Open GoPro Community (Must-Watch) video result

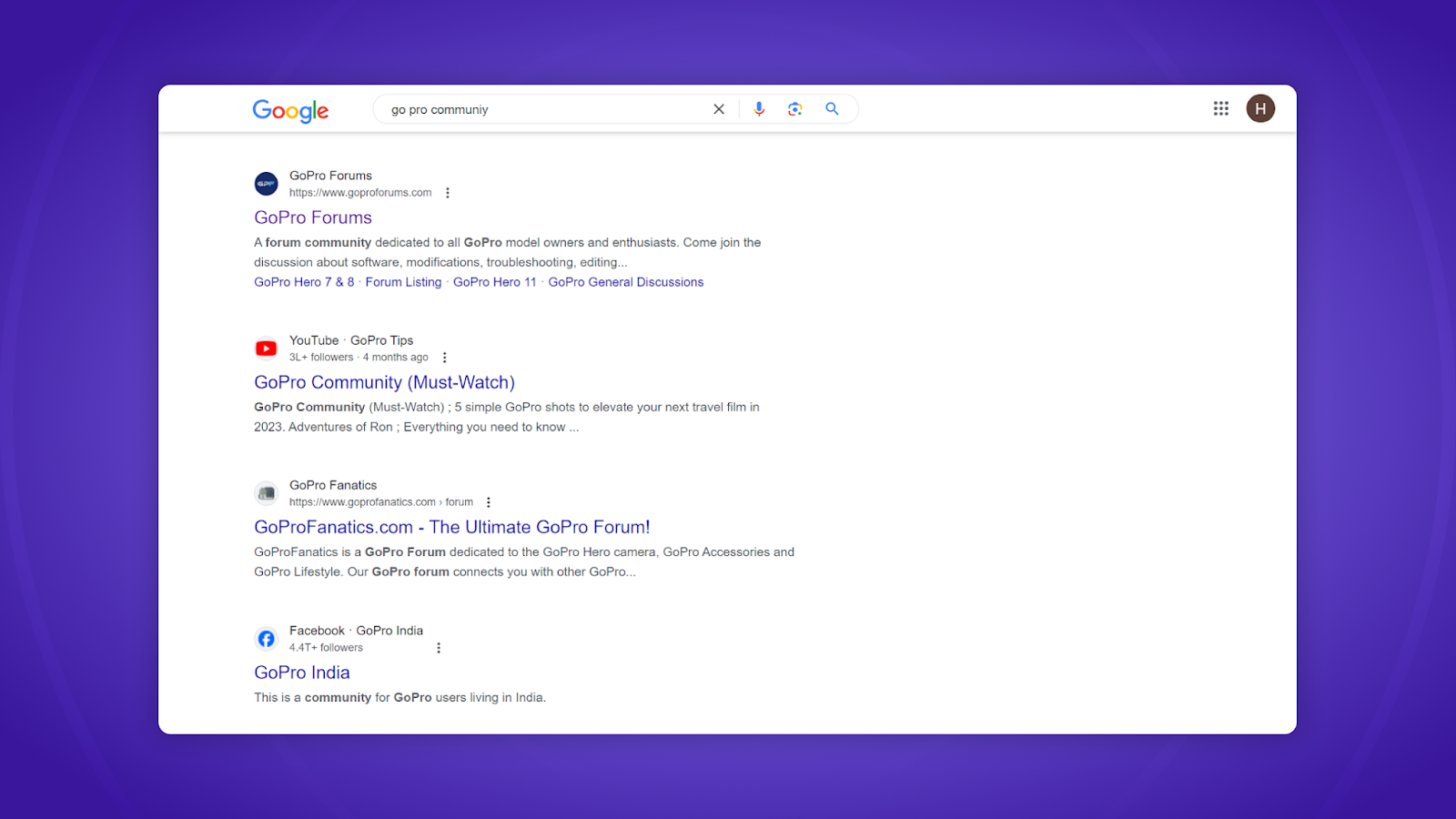tap(384, 382)
